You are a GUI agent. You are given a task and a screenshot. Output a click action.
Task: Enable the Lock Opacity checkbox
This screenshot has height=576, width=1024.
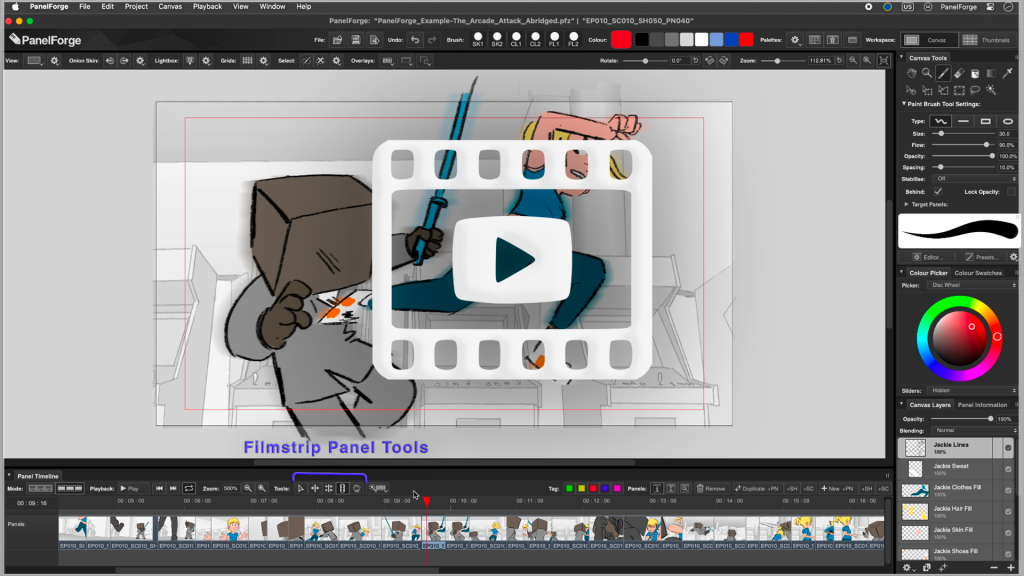click(x=1011, y=191)
